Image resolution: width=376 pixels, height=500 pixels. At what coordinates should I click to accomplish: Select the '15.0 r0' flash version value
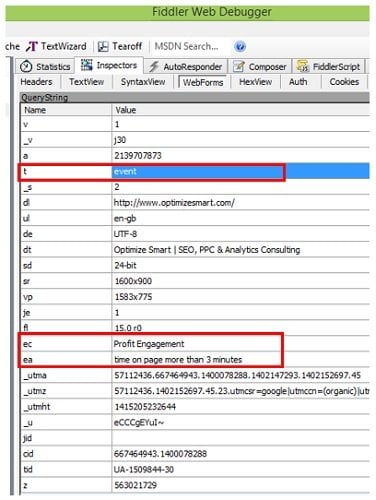click(x=128, y=328)
